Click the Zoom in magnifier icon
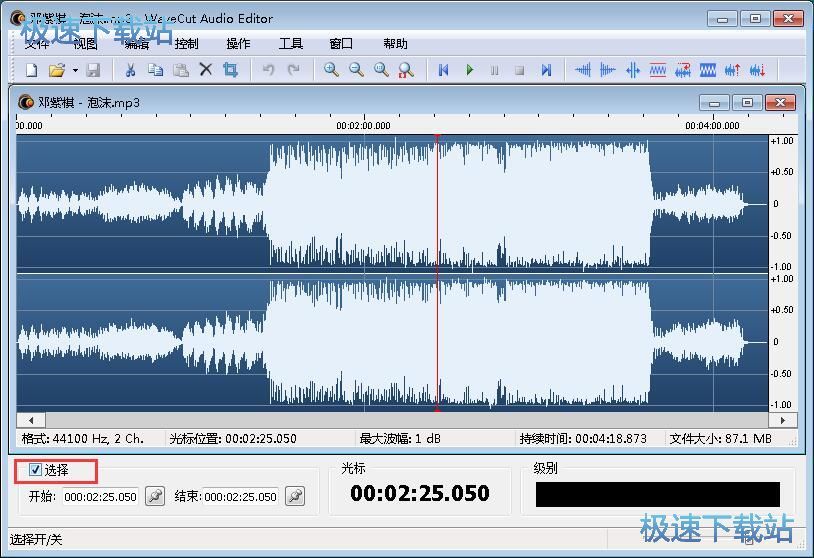Image resolution: width=814 pixels, height=558 pixels. coord(331,70)
